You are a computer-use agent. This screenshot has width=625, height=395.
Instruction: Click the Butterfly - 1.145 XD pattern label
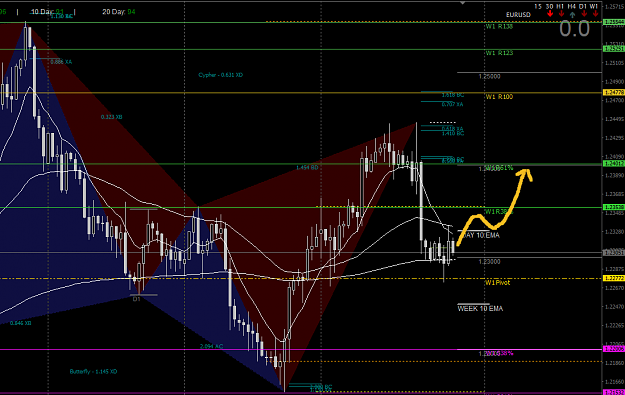93,371
